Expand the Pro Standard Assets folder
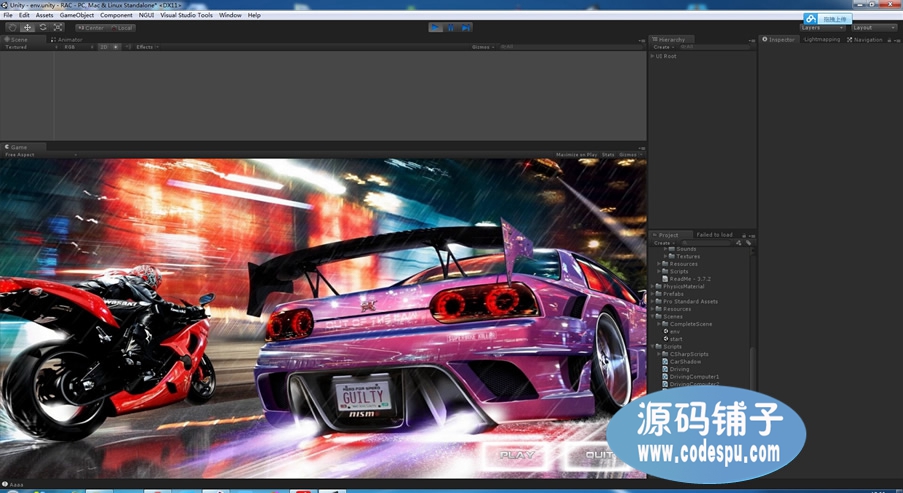This screenshot has height=493, width=903. pos(652,301)
